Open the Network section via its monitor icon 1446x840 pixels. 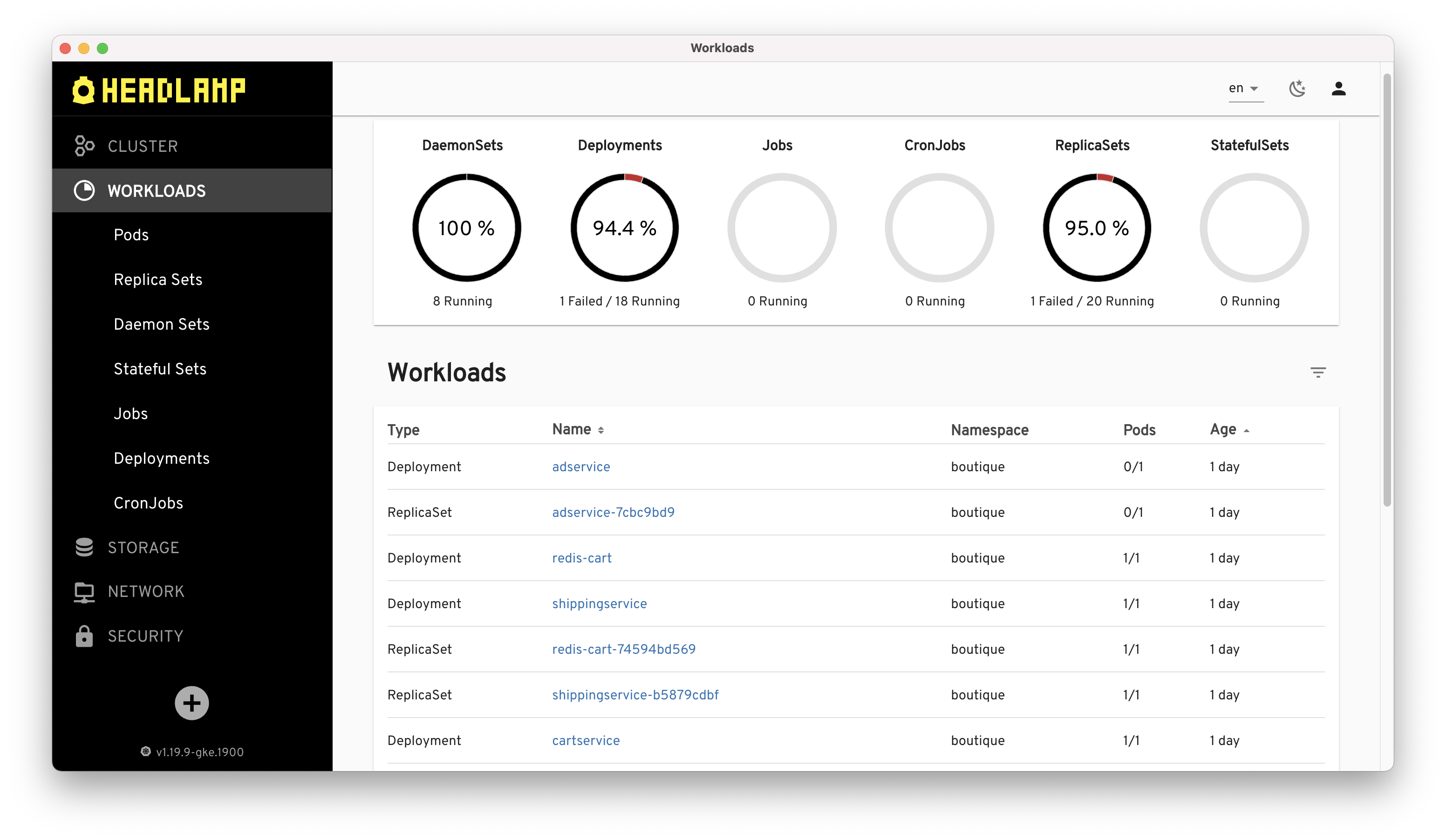pyautogui.click(x=84, y=591)
